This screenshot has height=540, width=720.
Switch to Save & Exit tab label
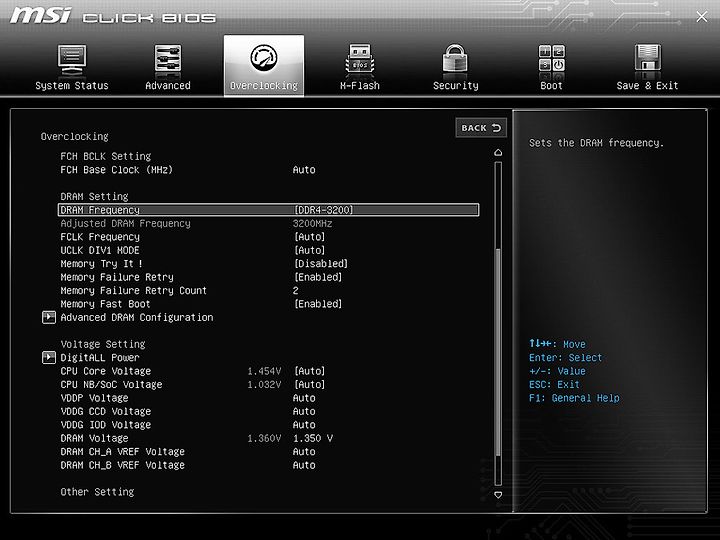(x=647, y=85)
